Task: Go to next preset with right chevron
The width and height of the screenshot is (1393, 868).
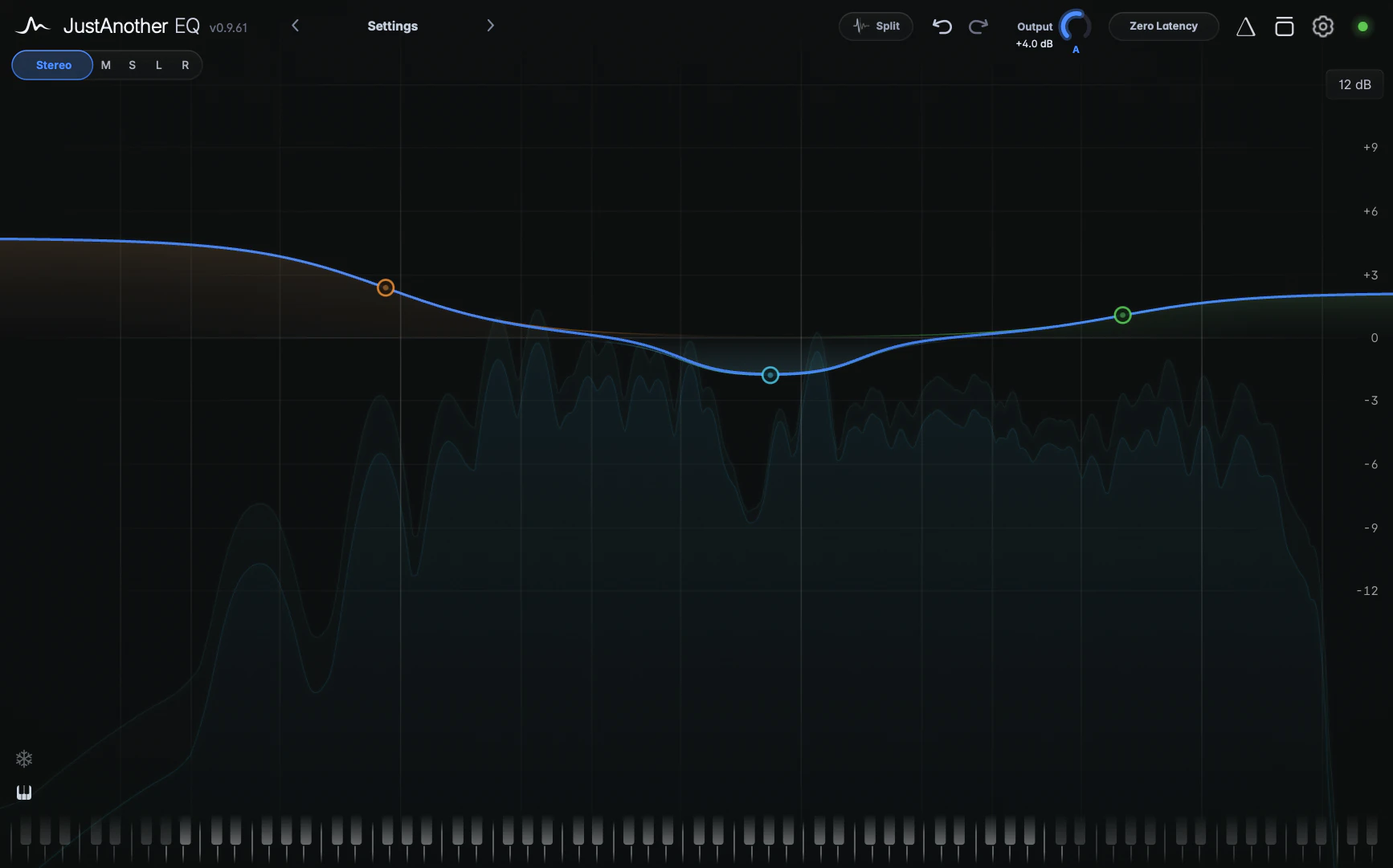Action: point(490,26)
